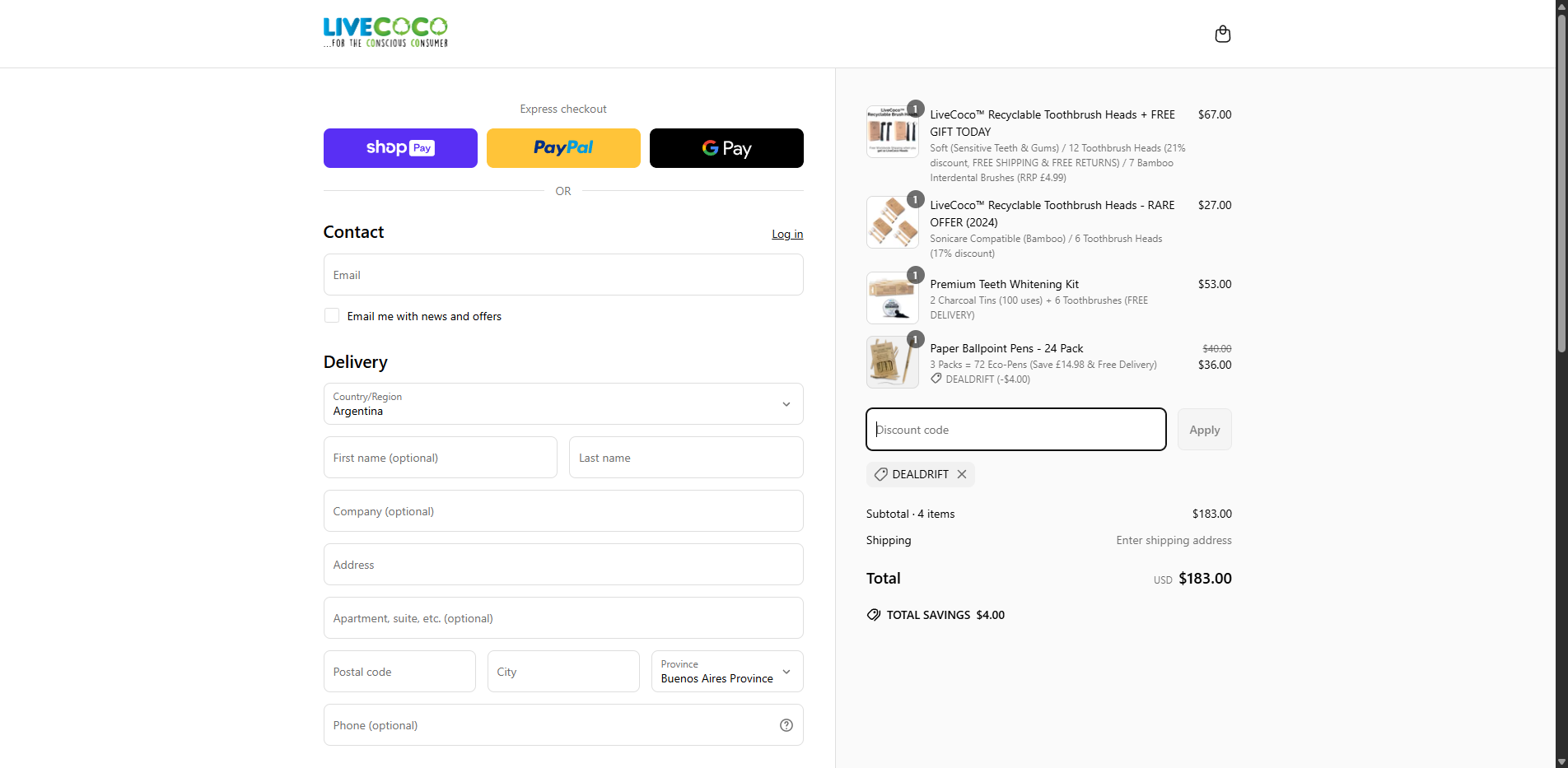Image resolution: width=1568 pixels, height=768 pixels.
Task: Click the tag icon in the DEALDRIFT chip
Action: pyautogui.click(x=881, y=474)
